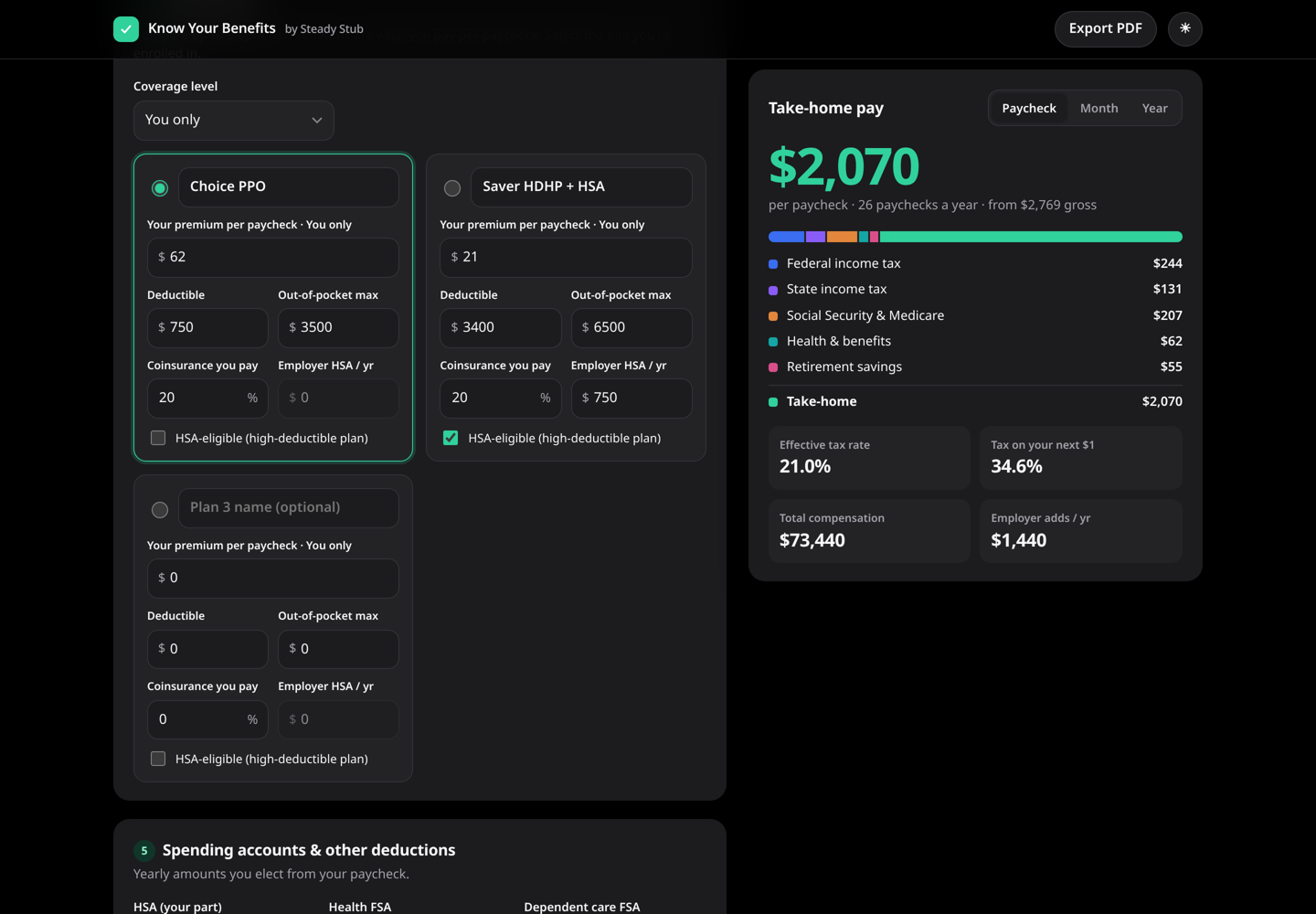
Task: Click the Effective tax rate 21.0% card
Action: [x=869, y=457]
